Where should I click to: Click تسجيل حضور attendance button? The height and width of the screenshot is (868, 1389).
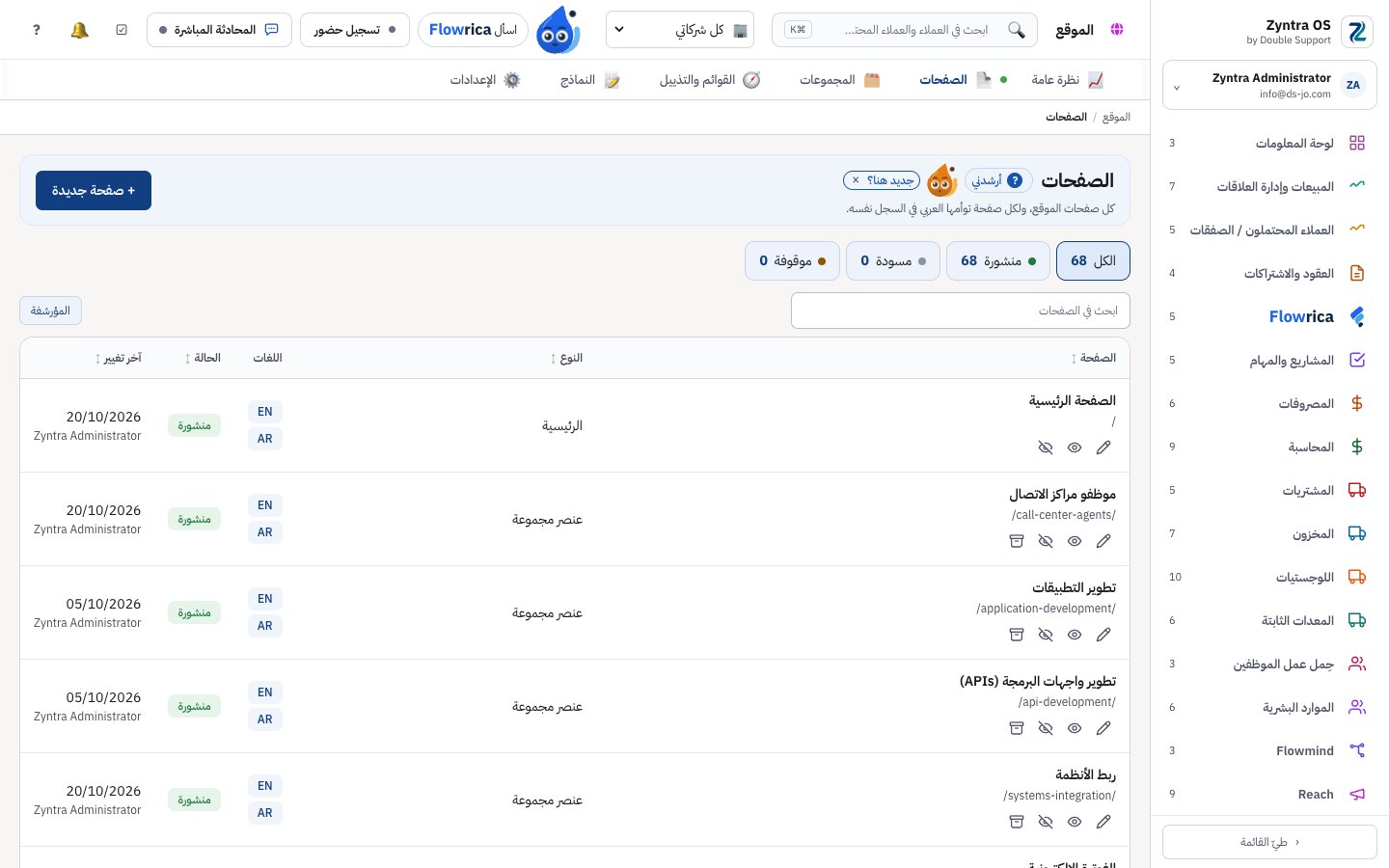(x=355, y=30)
